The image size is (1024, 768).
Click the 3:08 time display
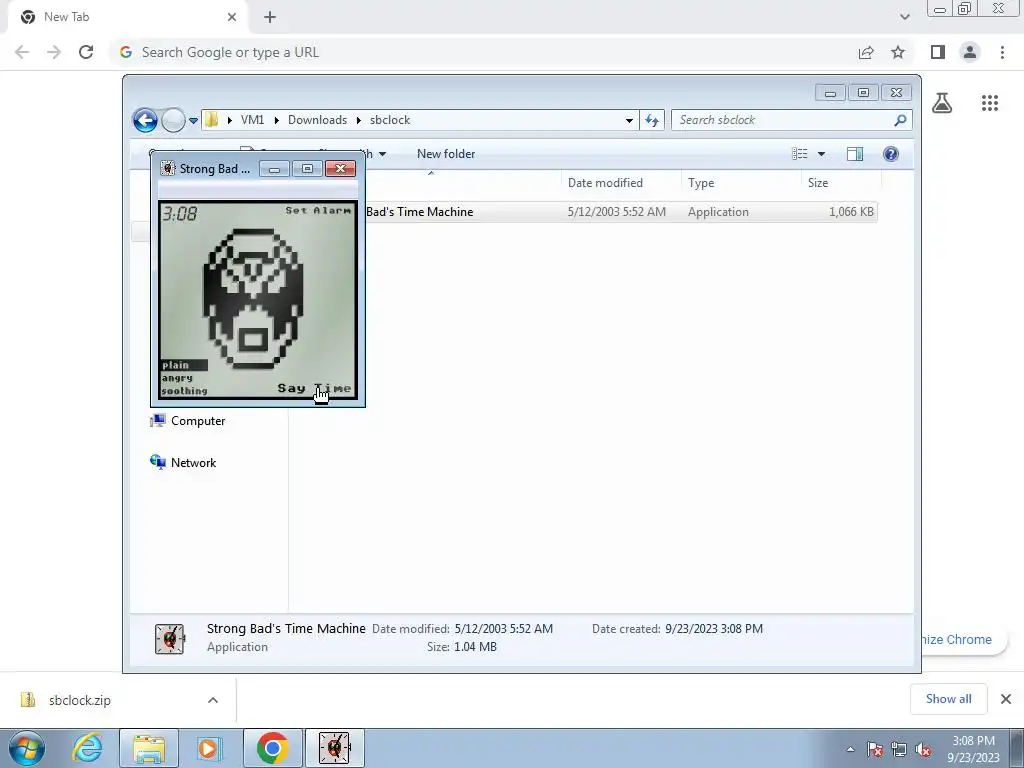pos(180,214)
